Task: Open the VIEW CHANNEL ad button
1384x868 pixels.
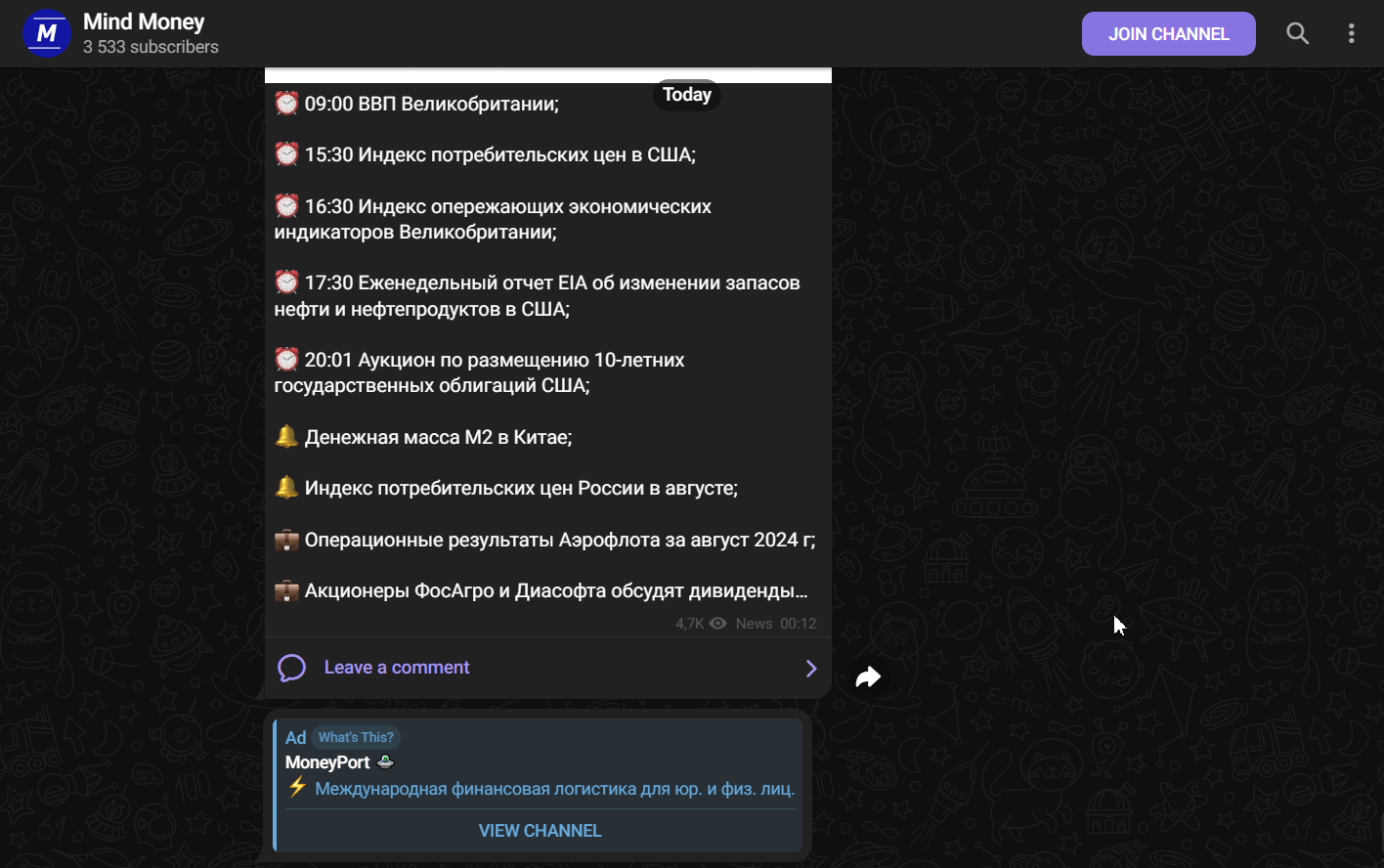Action: (540, 831)
